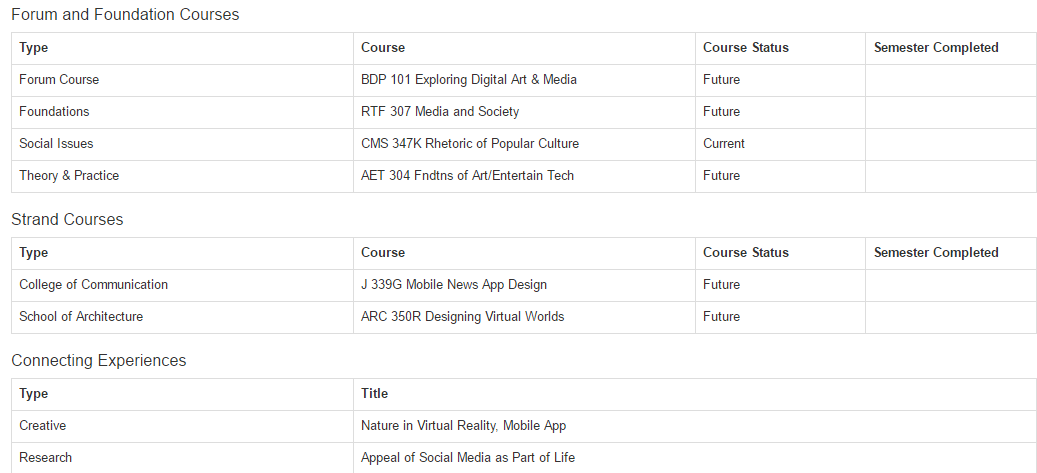Click the Strand Courses section heading
The image size is (1037, 473).
pos(67,220)
